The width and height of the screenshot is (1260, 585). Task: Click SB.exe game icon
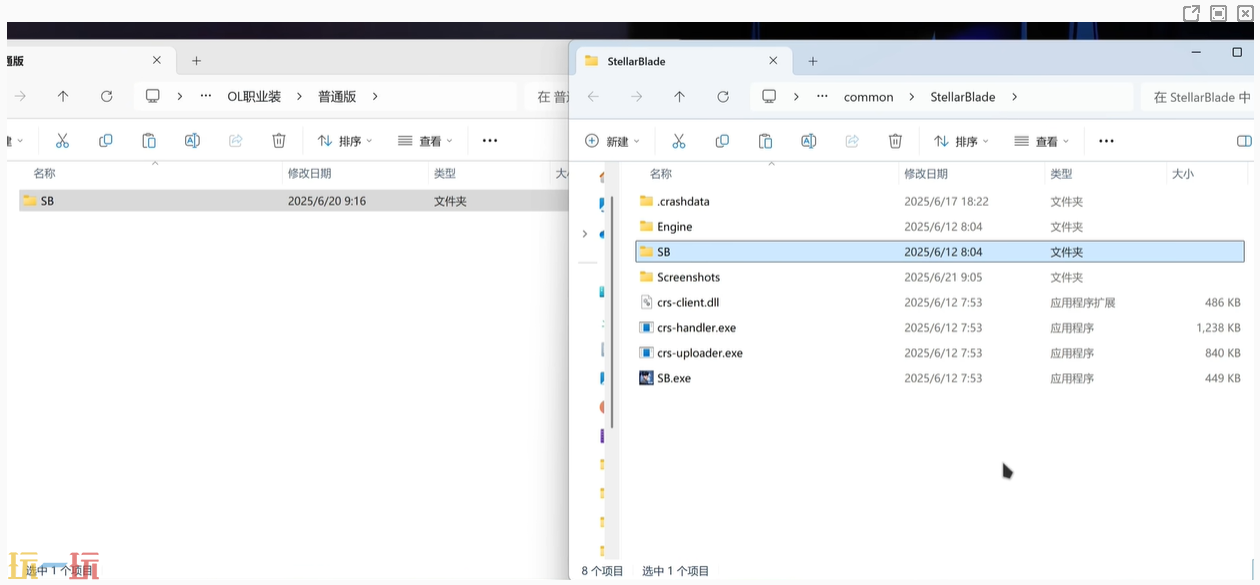click(x=646, y=378)
